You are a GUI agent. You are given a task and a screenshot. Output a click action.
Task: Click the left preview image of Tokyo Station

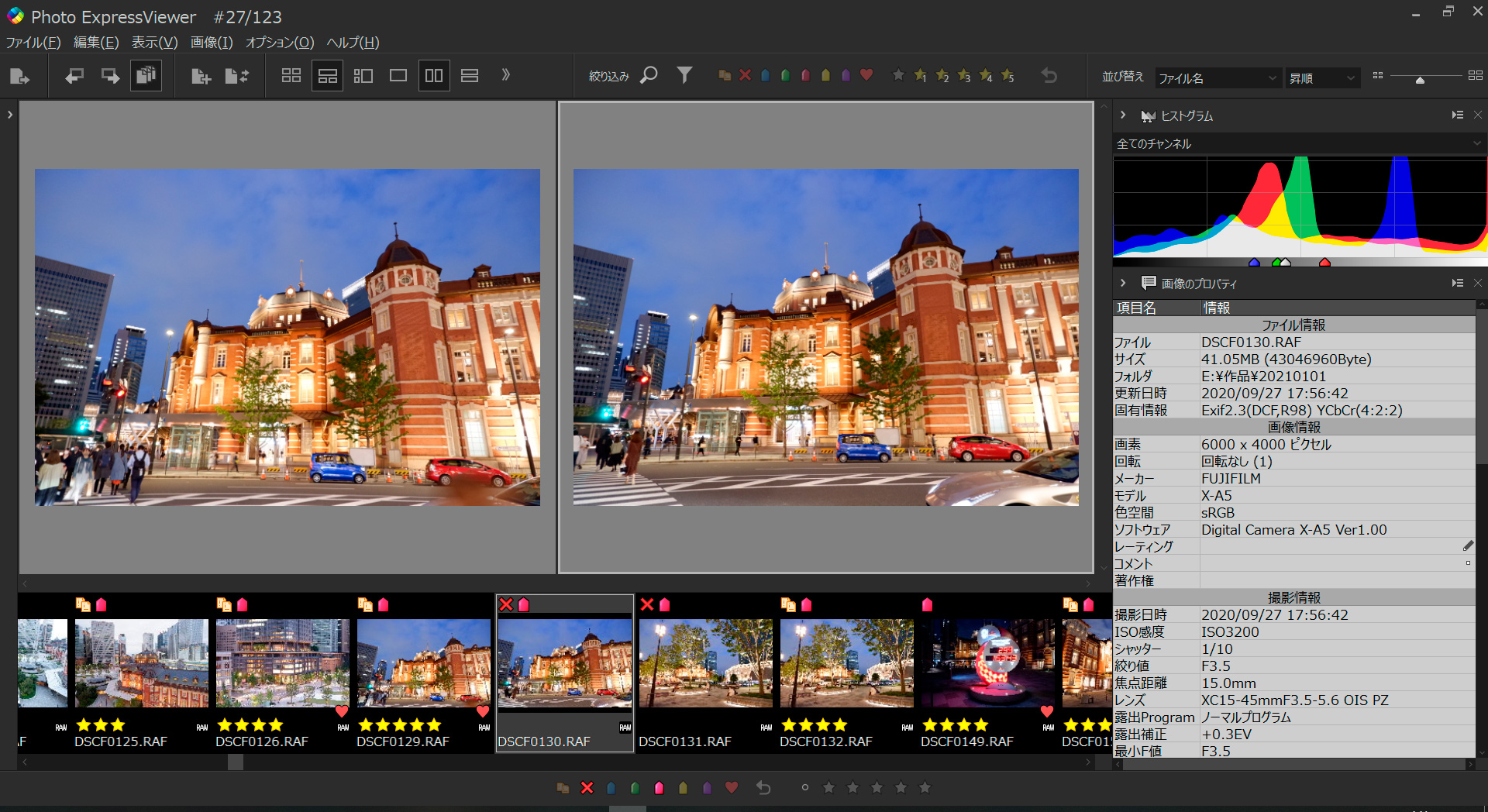(288, 337)
